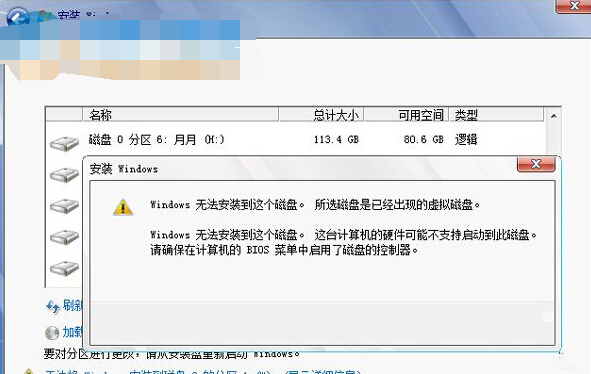591x374 pixels.
Task: Click the refresh icon next to 刷新
Action: point(53,306)
